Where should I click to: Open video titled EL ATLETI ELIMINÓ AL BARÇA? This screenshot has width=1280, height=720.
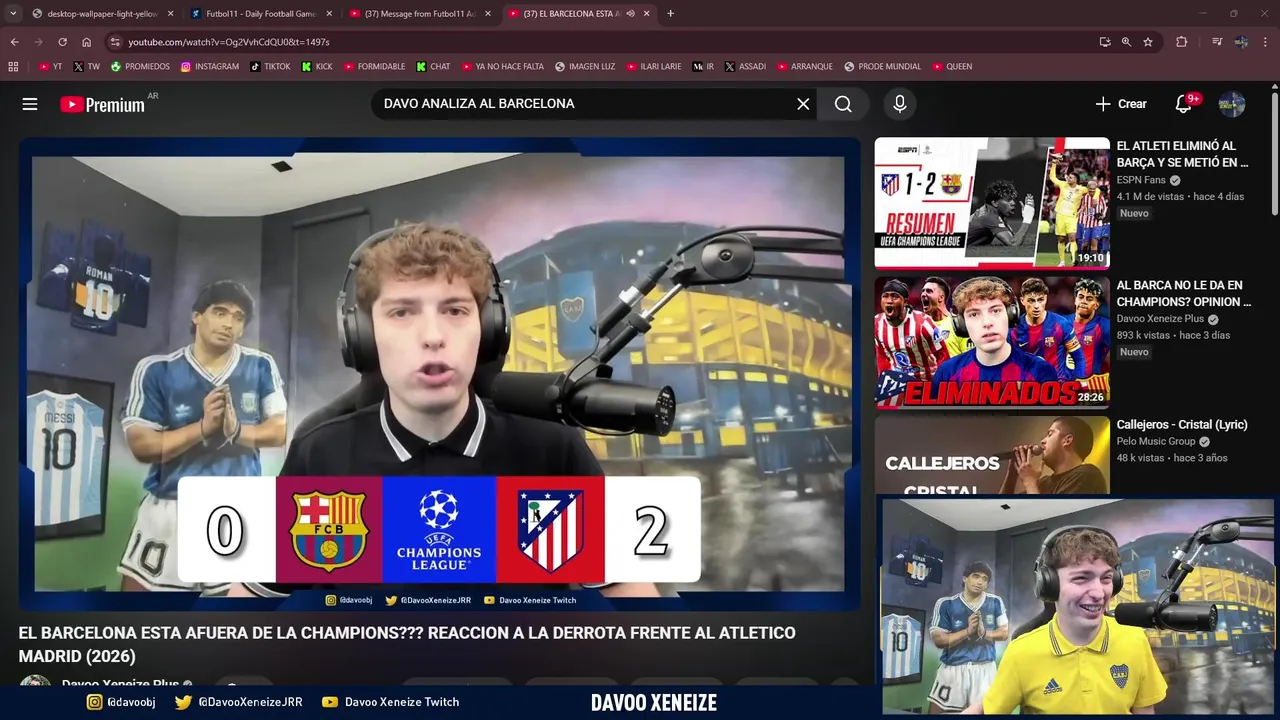tap(1182, 154)
